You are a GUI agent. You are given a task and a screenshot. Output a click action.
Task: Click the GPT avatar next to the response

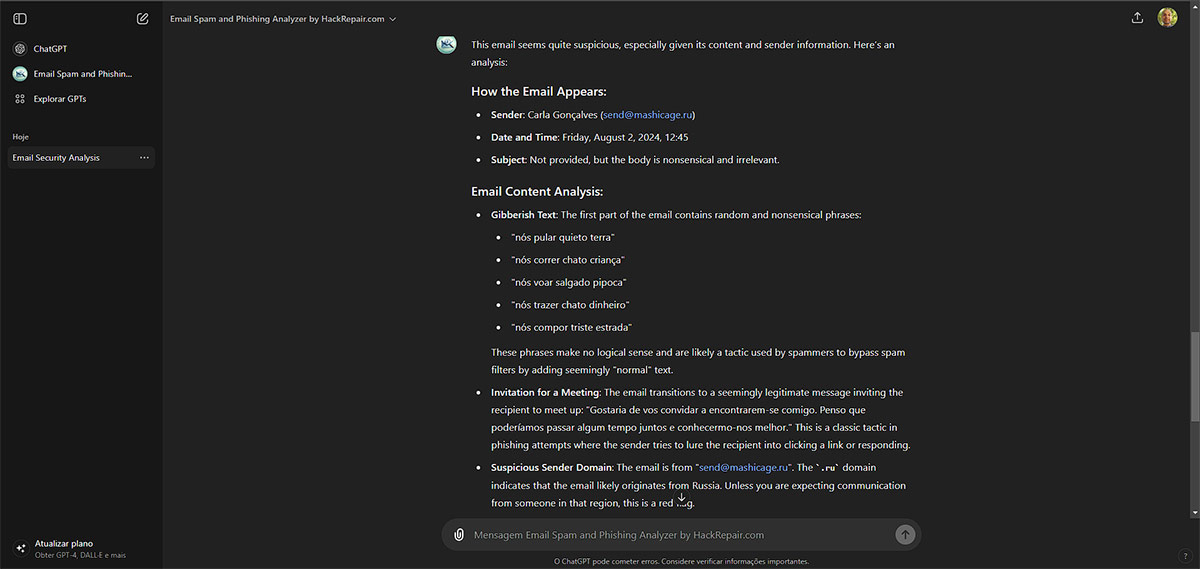pos(447,44)
